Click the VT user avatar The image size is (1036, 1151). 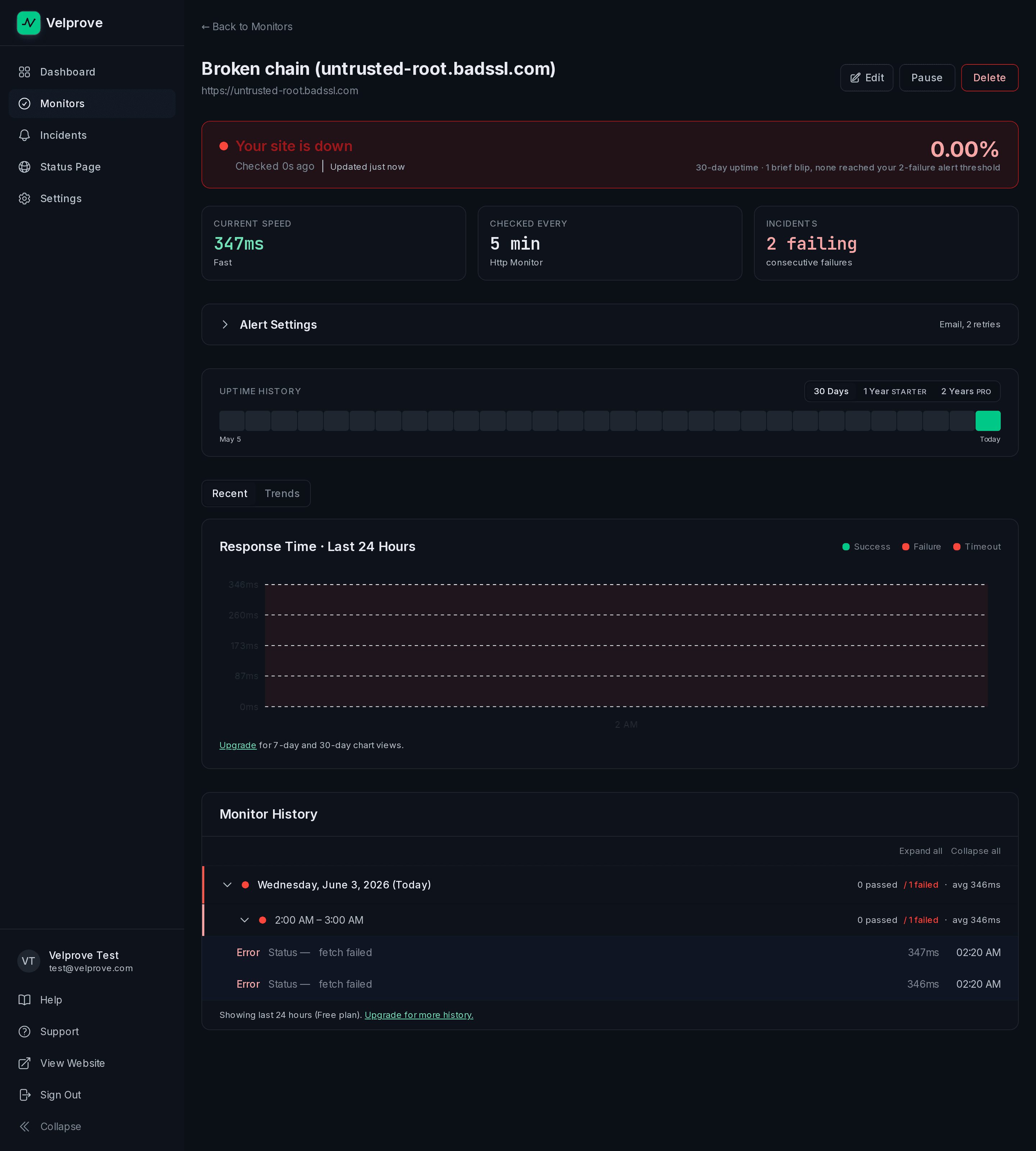pyautogui.click(x=28, y=961)
